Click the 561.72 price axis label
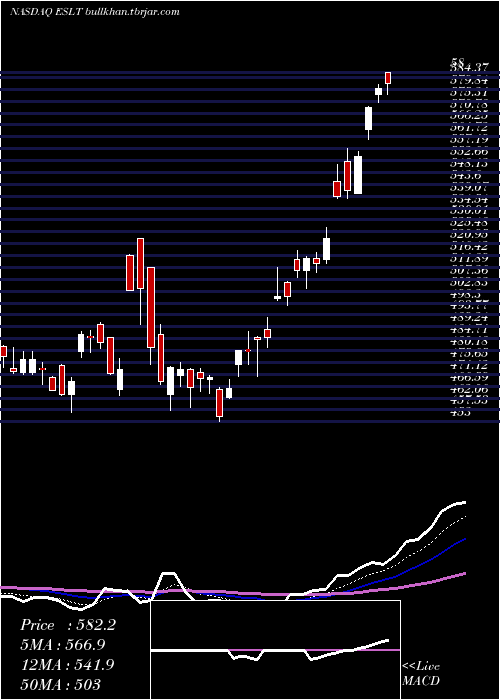 [469, 129]
